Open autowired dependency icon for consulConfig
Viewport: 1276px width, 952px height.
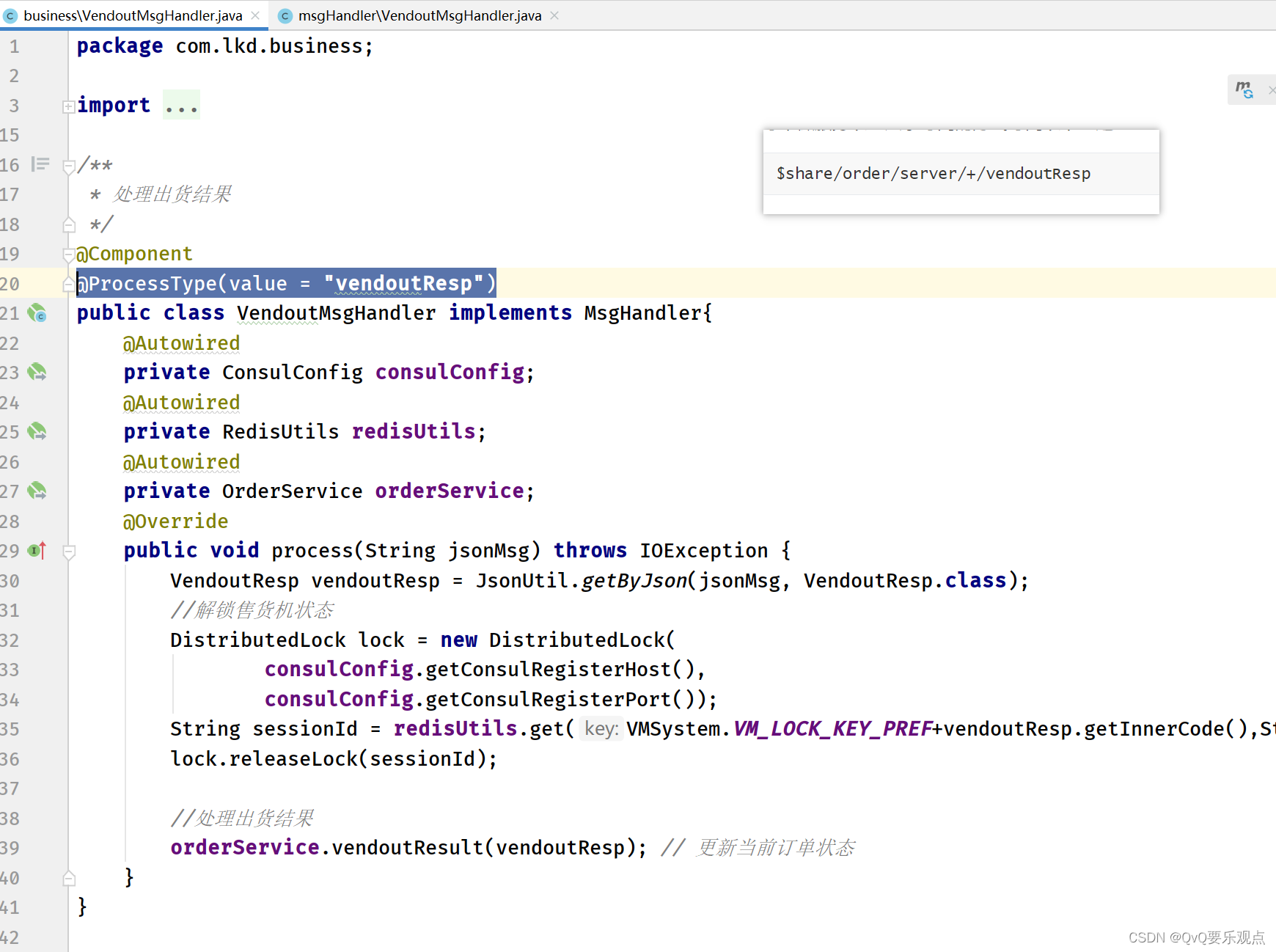(x=37, y=373)
